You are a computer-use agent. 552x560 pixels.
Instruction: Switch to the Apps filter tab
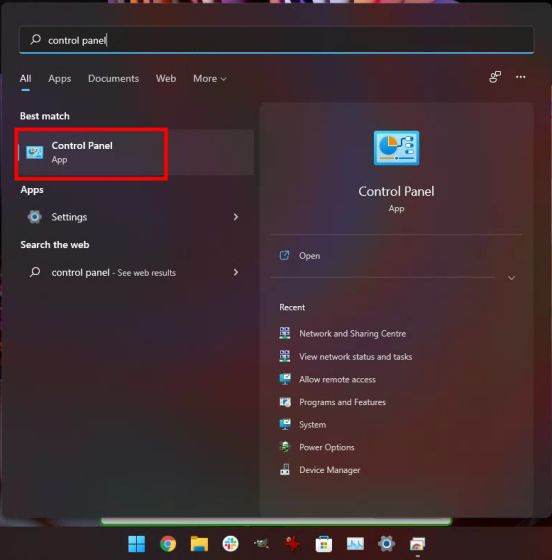tap(60, 79)
